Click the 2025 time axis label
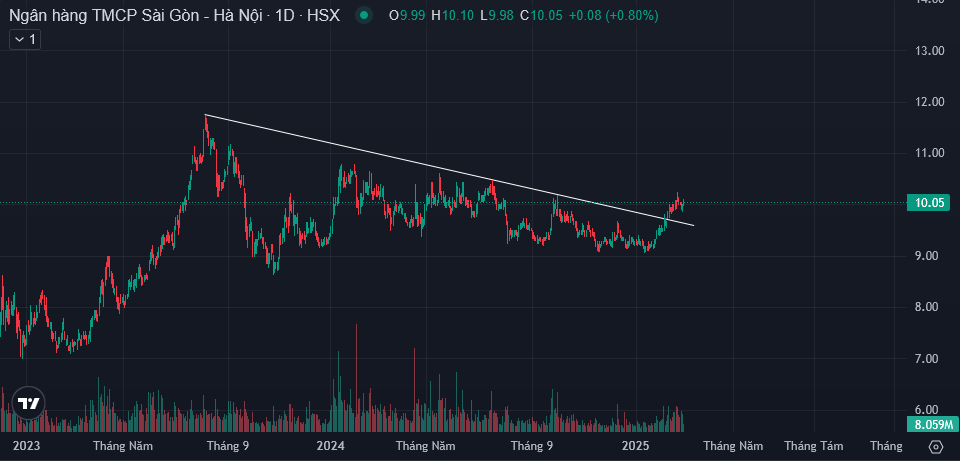960x461 pixels. pyautogui.click(x=637, y=446)
